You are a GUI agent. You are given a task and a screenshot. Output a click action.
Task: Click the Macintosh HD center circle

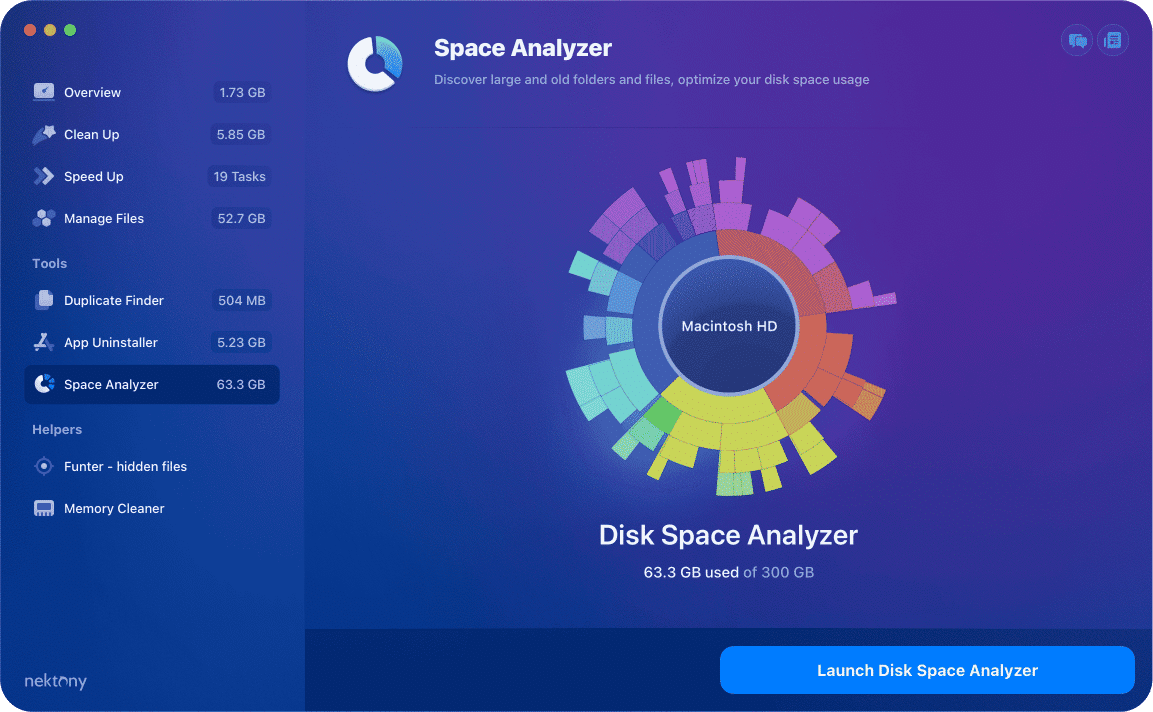click(x=729, y=326)
